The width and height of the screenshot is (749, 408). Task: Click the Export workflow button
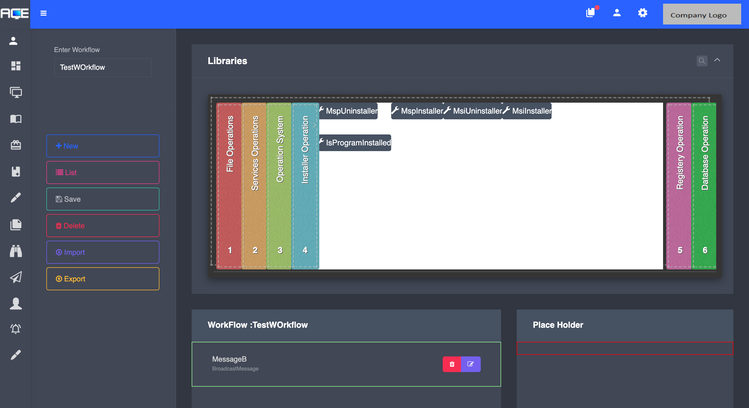pyautogui.click(x=102, y=279)
